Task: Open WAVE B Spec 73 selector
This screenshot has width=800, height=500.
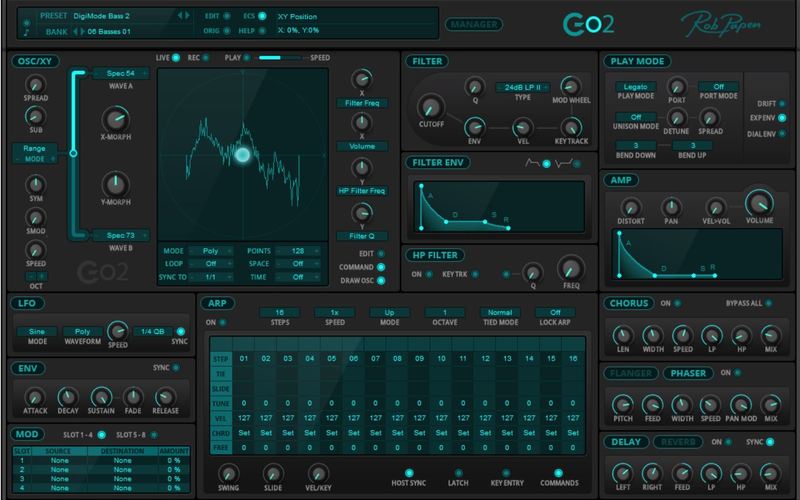Action: click(121, 235)
